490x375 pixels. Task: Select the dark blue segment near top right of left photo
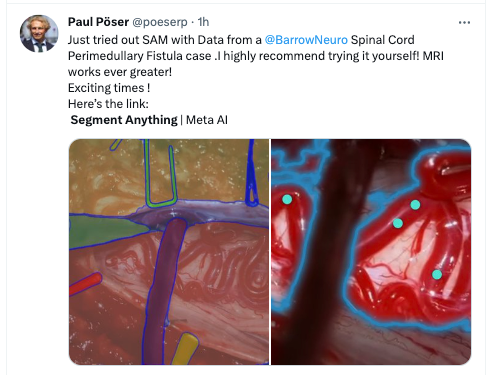click(252, 173)
